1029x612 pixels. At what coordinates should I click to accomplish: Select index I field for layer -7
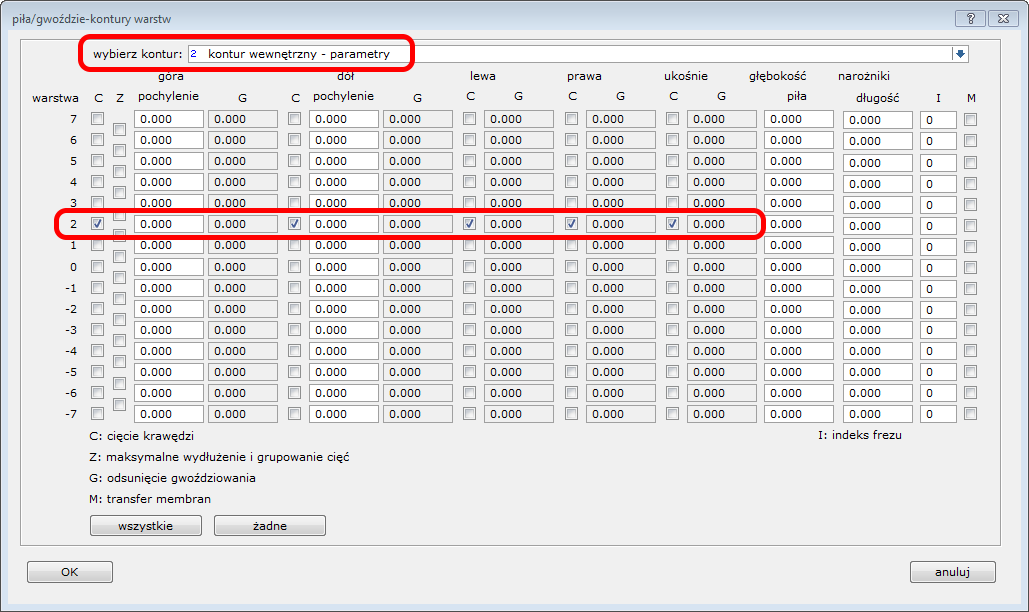click(938, 415)
